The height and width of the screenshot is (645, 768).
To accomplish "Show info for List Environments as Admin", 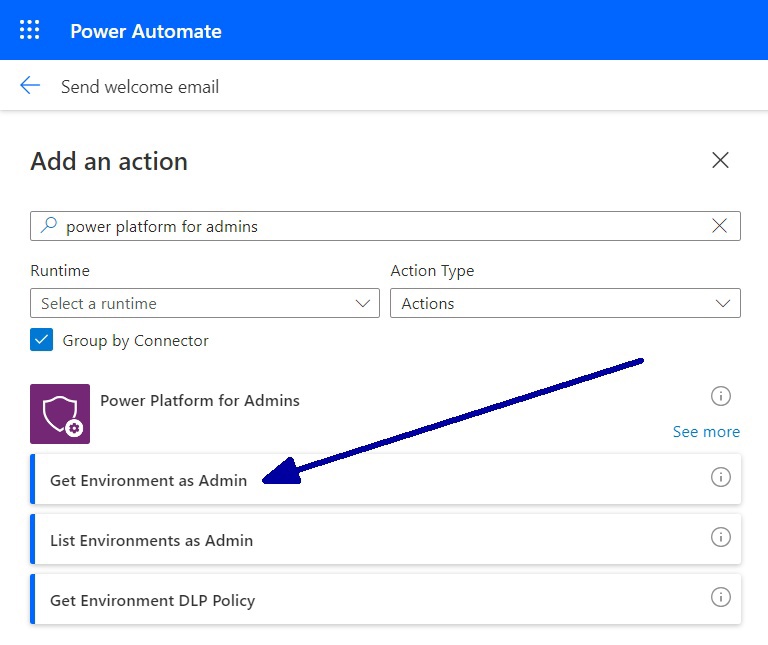I will (720, 537).
